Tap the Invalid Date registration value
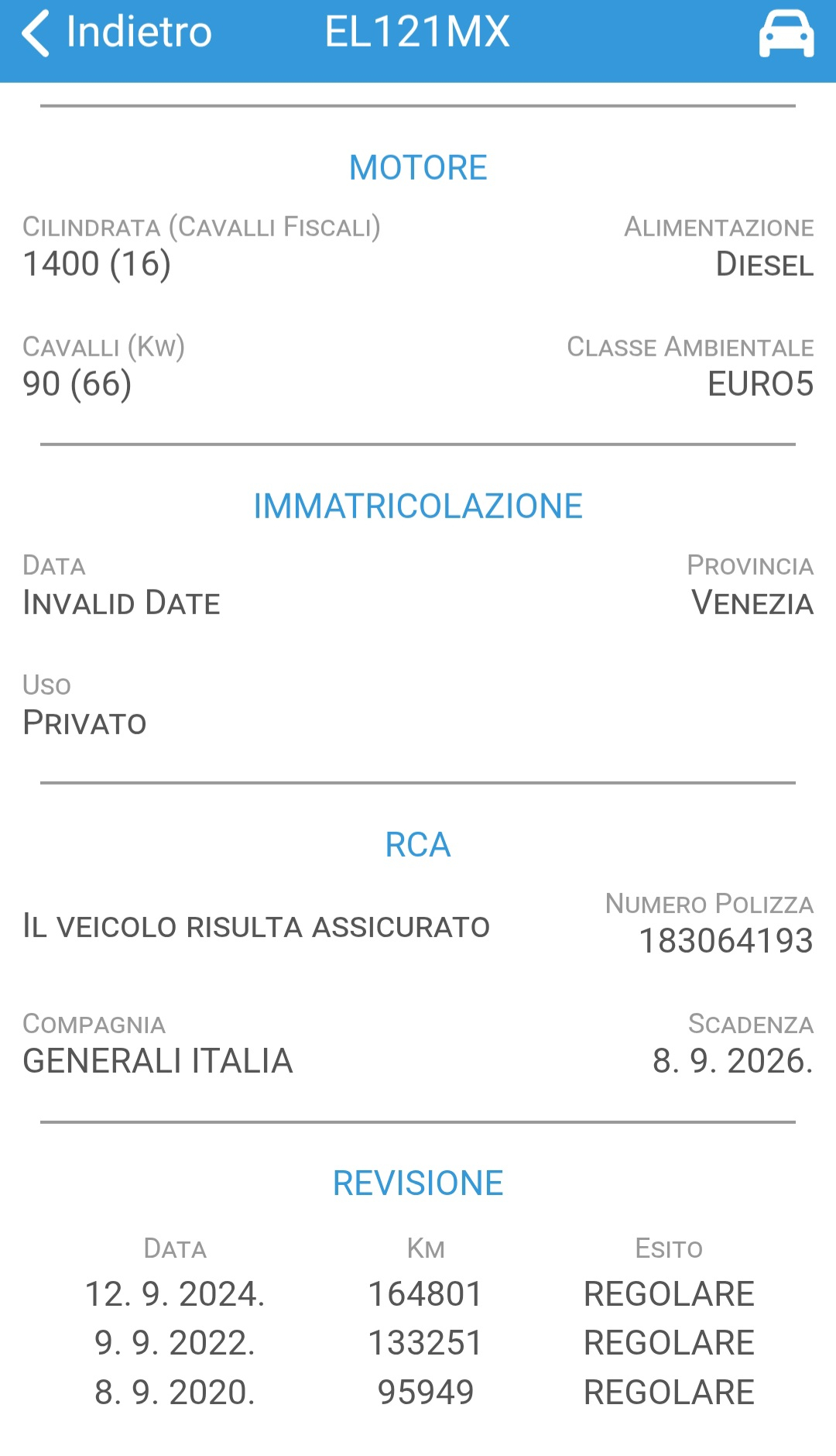The image size is (836, 1456). pos(122,603)
